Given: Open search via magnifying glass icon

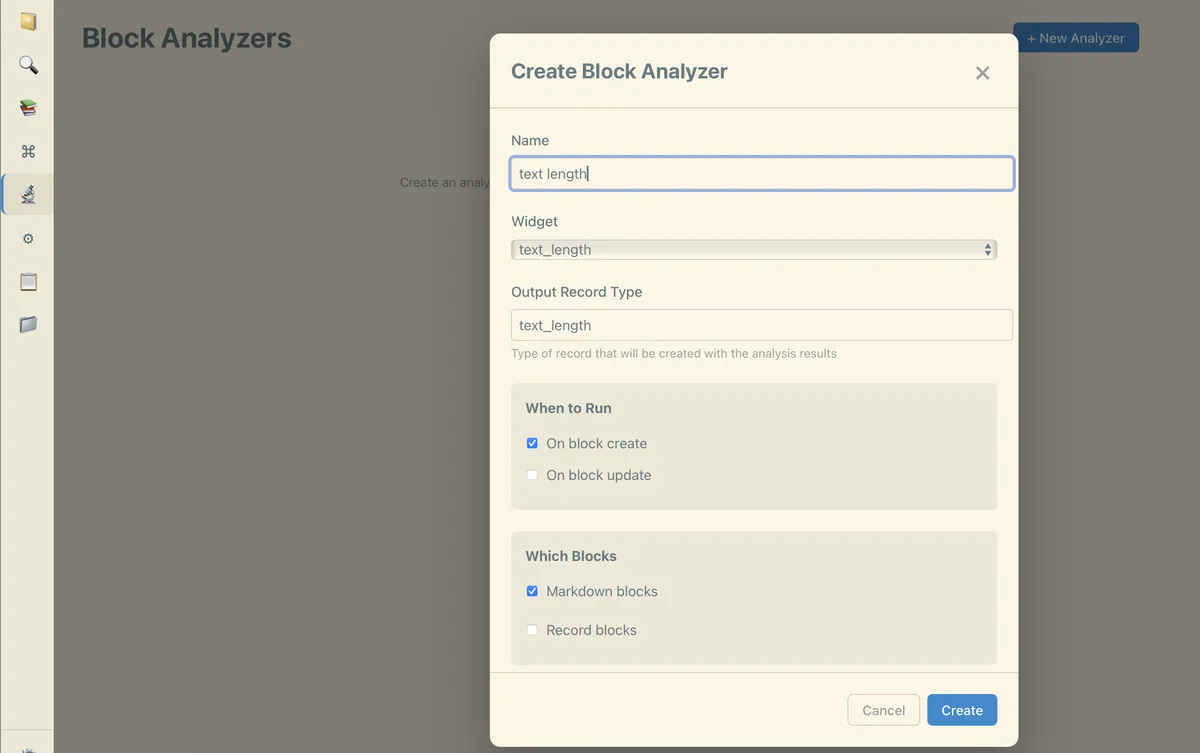Looking at the screenshot, I should 28,65.
